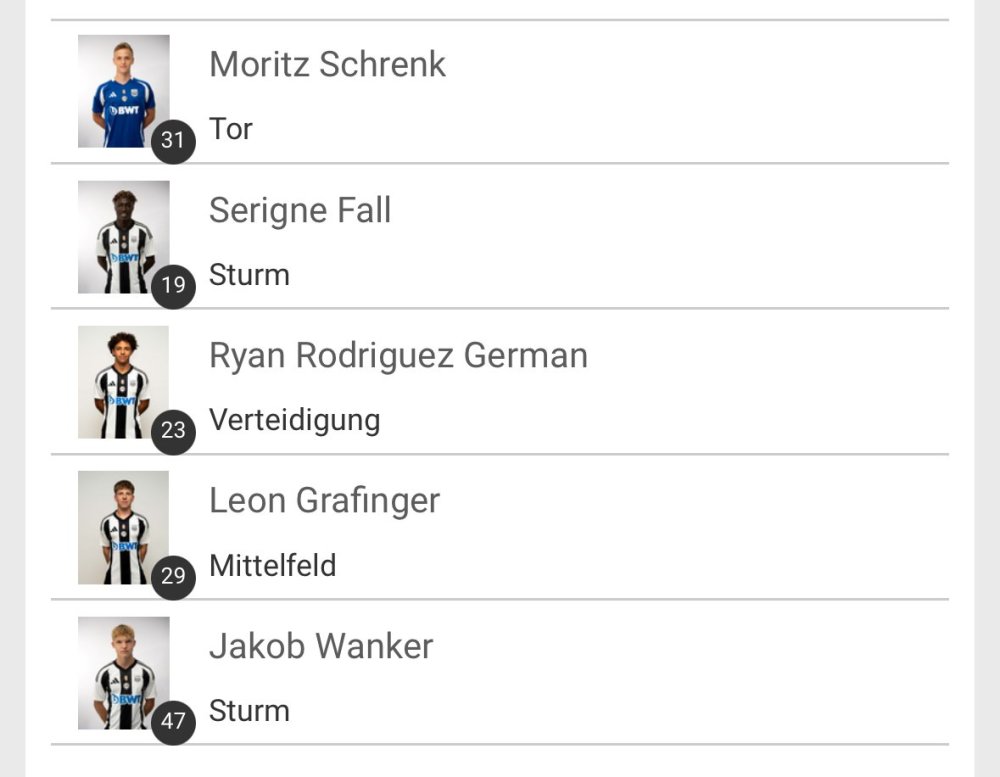Select the Jakob Wanker name link
Viewport: 1000px width, 777px height.
coord(321,647)
